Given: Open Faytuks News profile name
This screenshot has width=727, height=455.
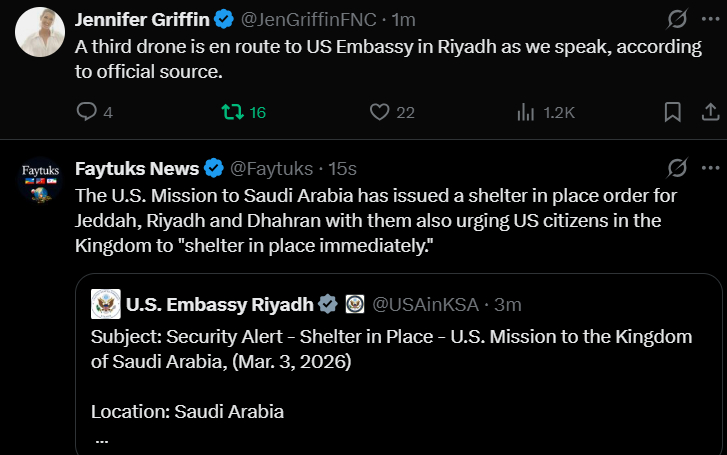Looking at the screenshot, I should point(137,167).
